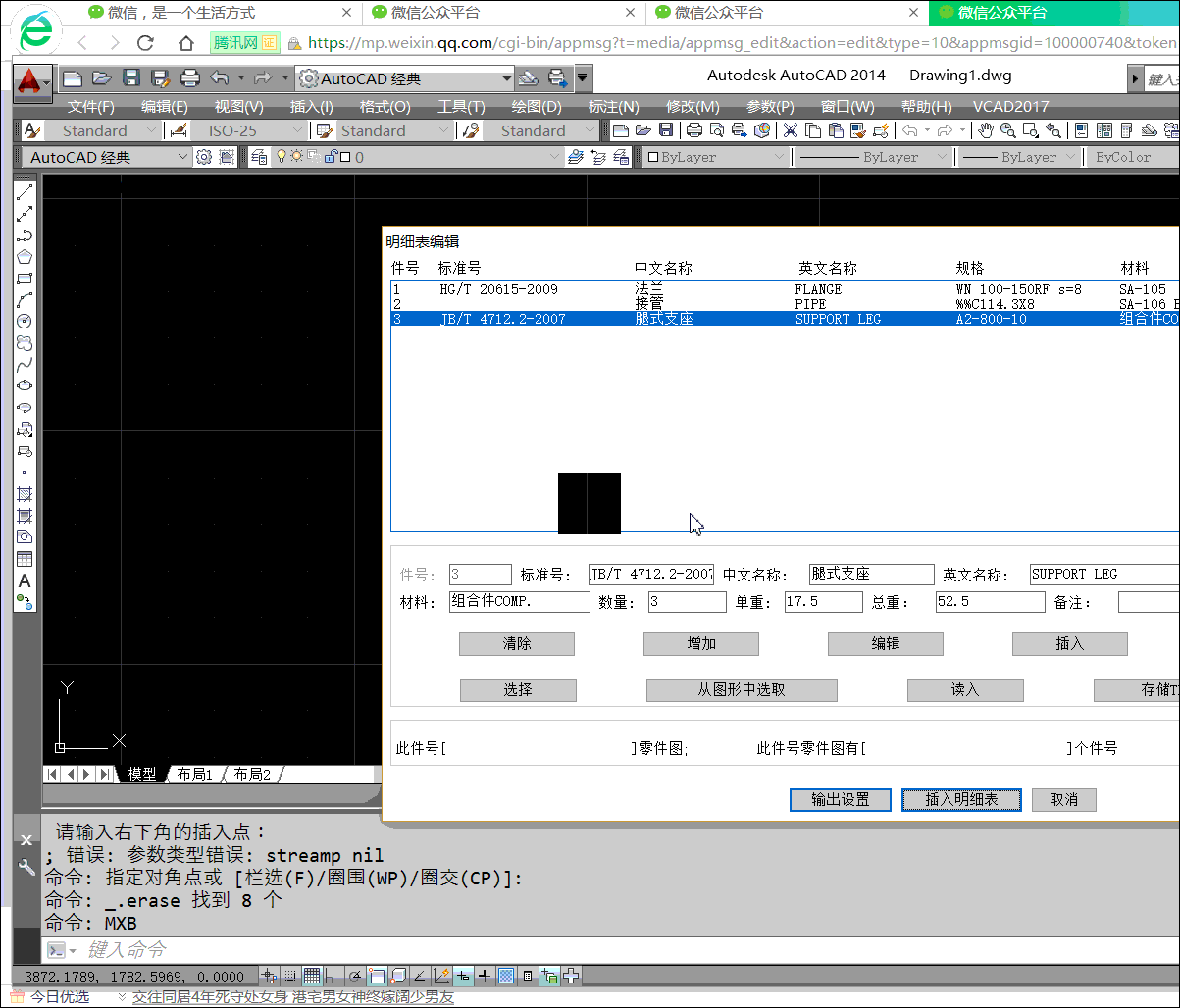The width and height of the screenshot is (1180, 1008).
Task: Select the Spline tool in draw toolbar
Action: pyautogui.click(x=26, y=364)
